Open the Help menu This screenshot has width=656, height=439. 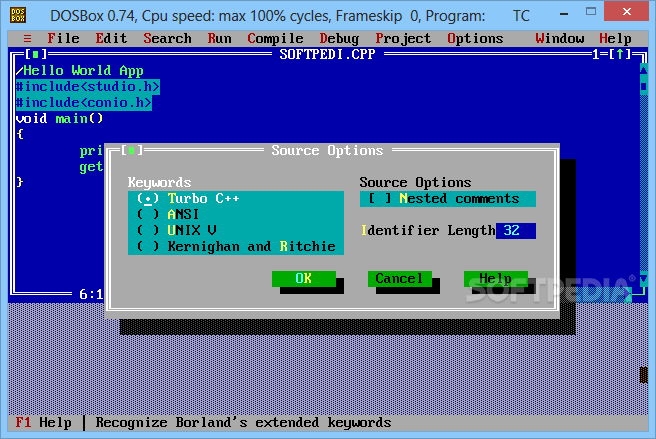615,39
